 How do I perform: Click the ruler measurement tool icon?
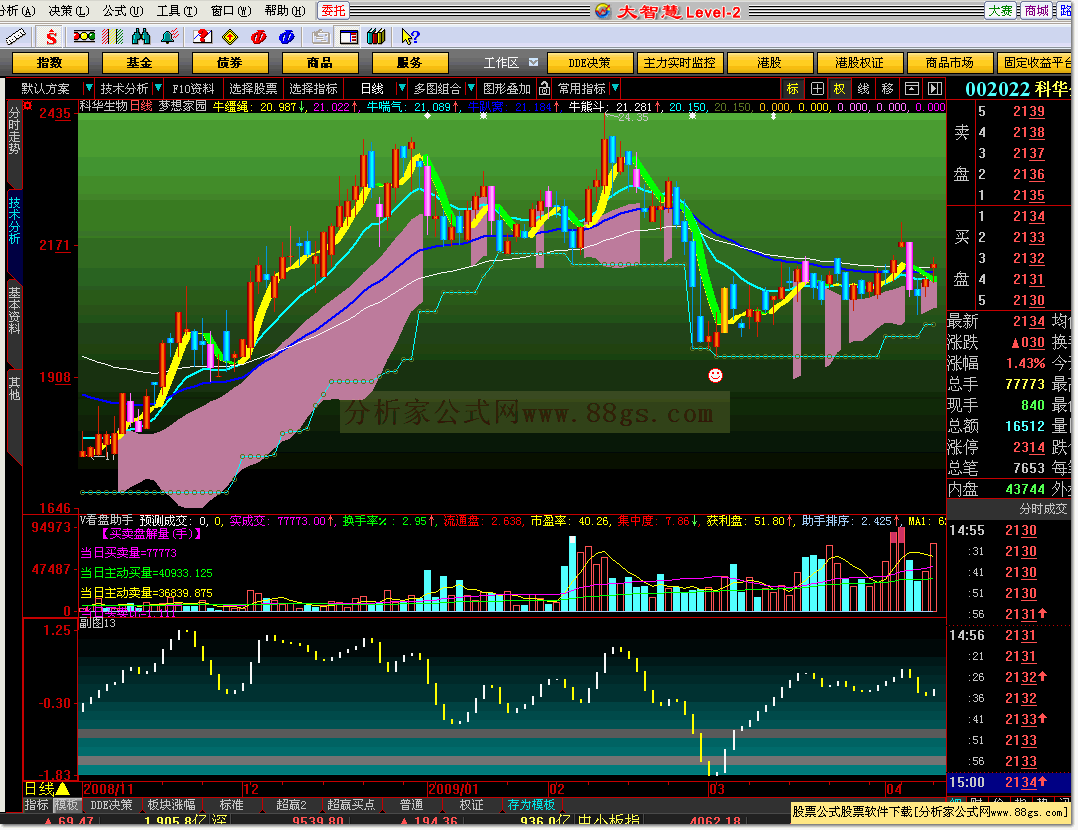click(15, 36)
